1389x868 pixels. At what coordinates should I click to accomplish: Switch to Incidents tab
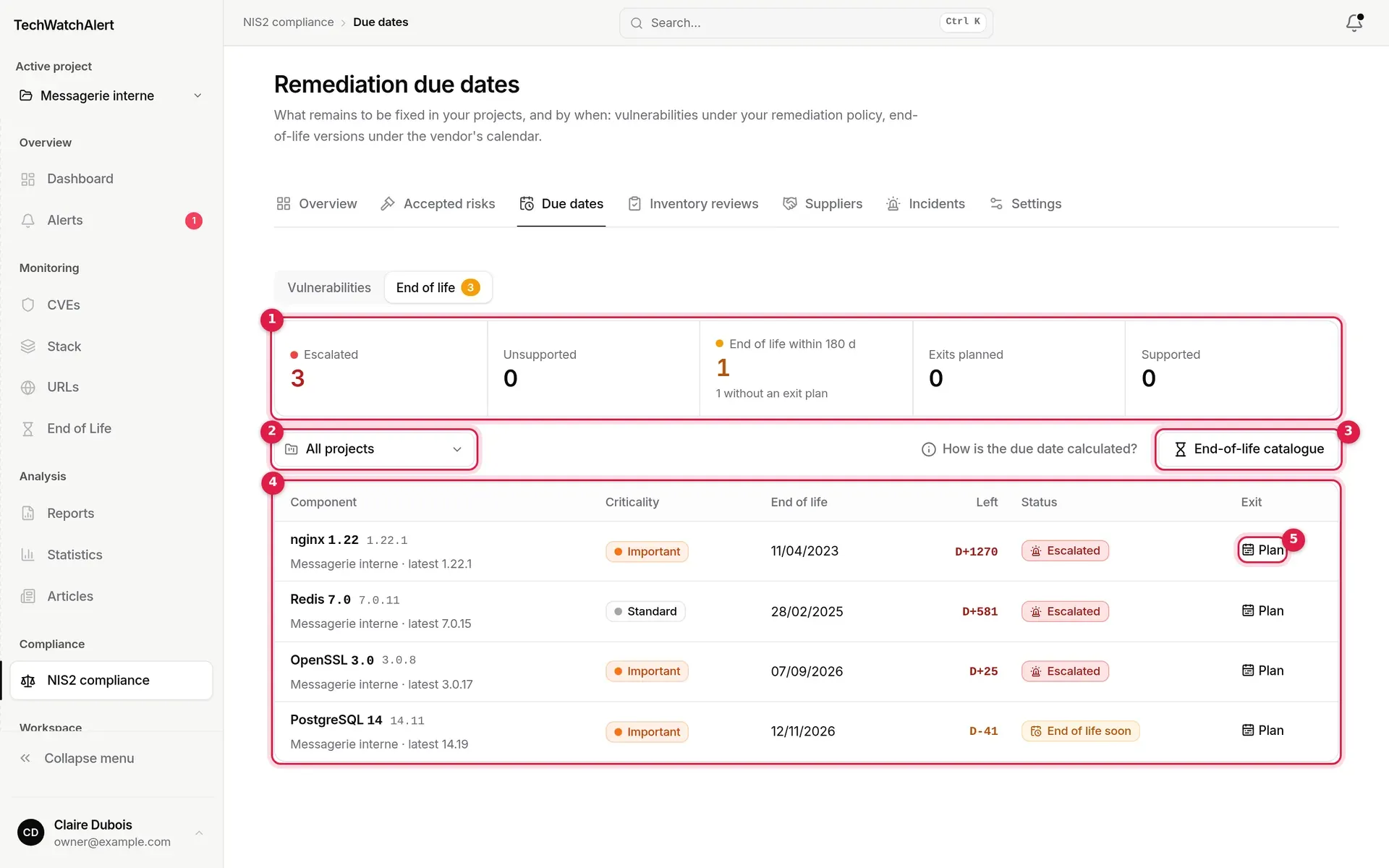point(925,204)
